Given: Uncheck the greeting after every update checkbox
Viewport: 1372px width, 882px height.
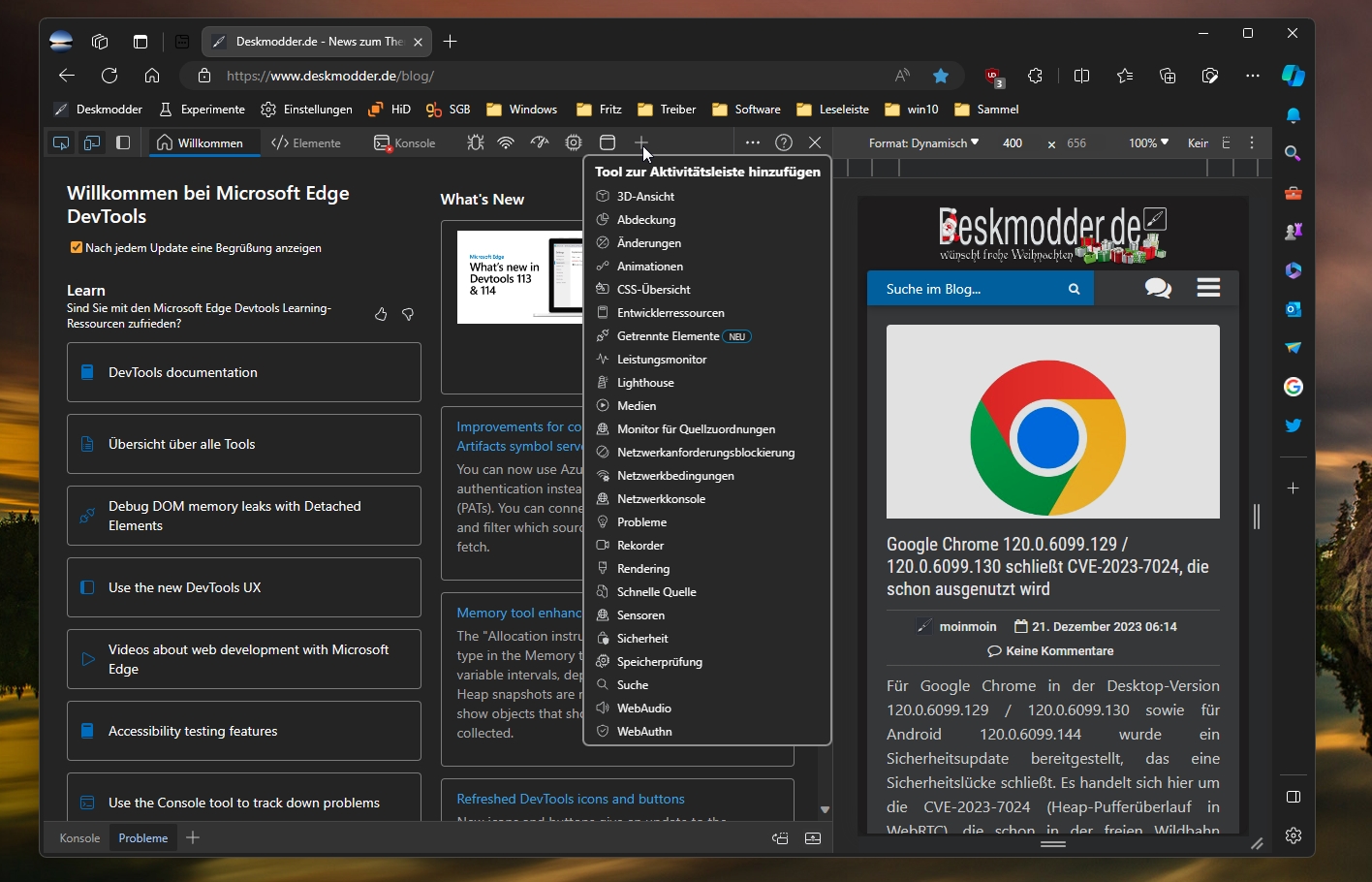Looking at the screenshot, I should [x=77, y=247].
